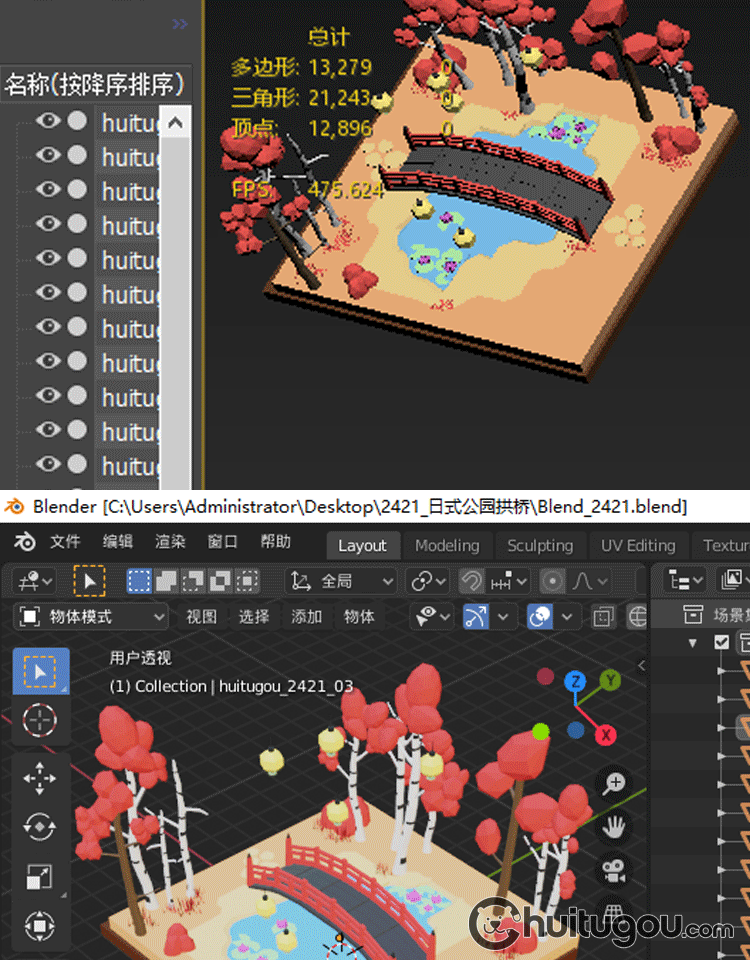The width and height of the screenshot is (750, 960).
Task: Uncheck the collection checkbox in outliner
Action: pyautogui.click(x=722, y=642)
